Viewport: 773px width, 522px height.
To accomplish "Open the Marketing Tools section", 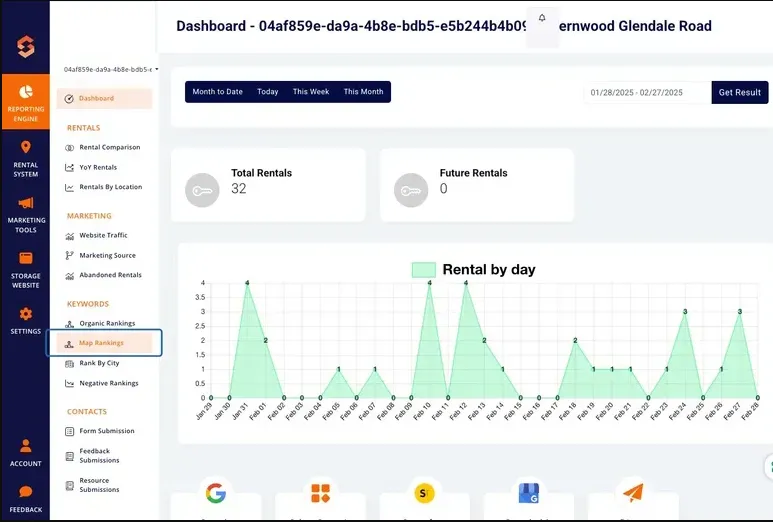I will [26, 215].
